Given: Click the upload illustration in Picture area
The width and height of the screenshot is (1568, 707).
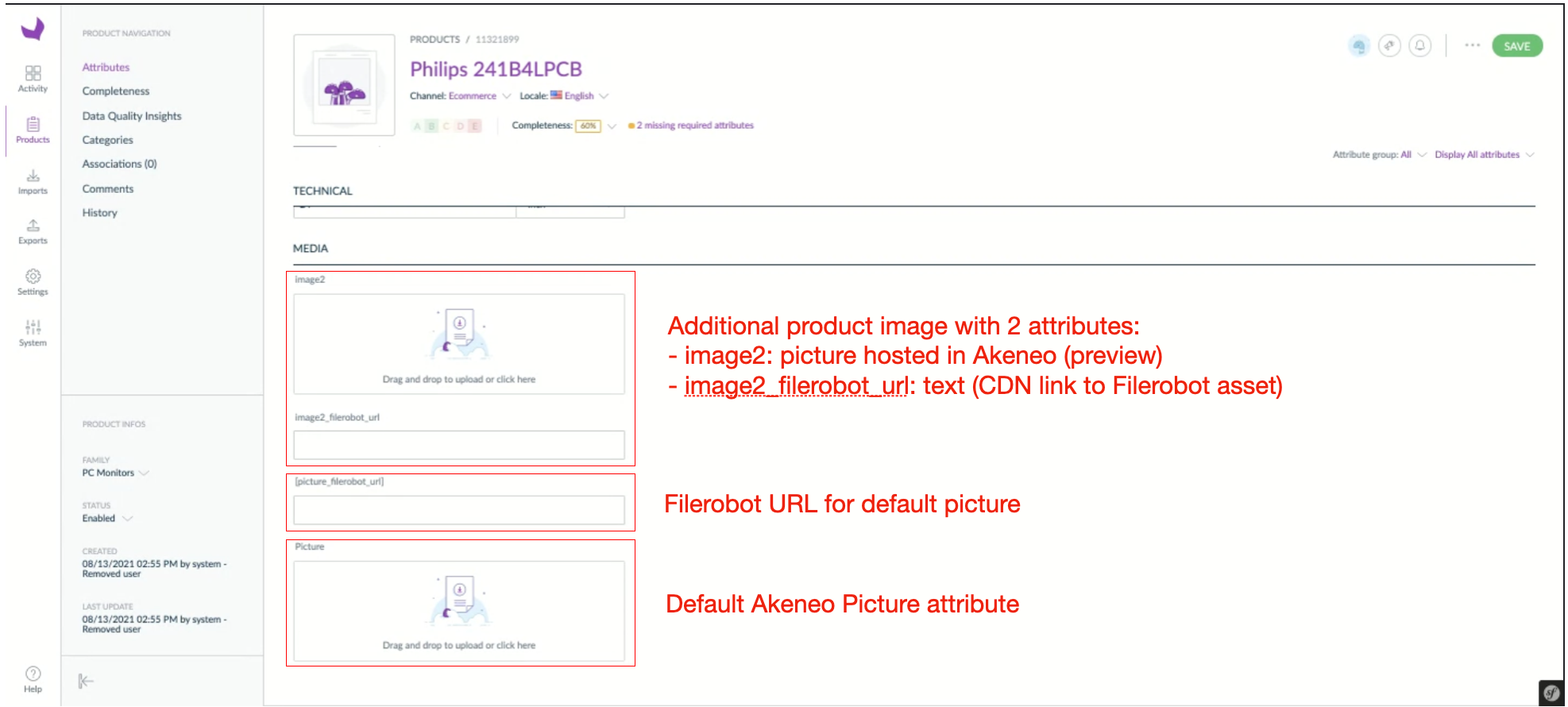Looking at the screenshot, I should click(x=459, y=601).
